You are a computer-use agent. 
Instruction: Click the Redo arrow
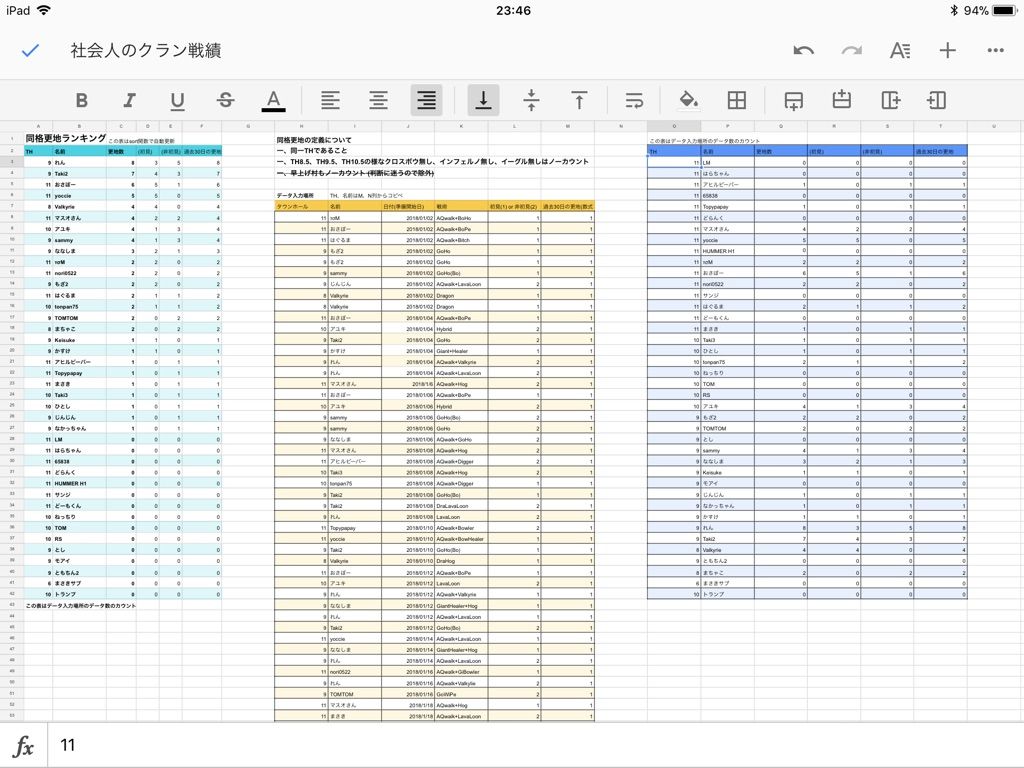coord(852,50)
